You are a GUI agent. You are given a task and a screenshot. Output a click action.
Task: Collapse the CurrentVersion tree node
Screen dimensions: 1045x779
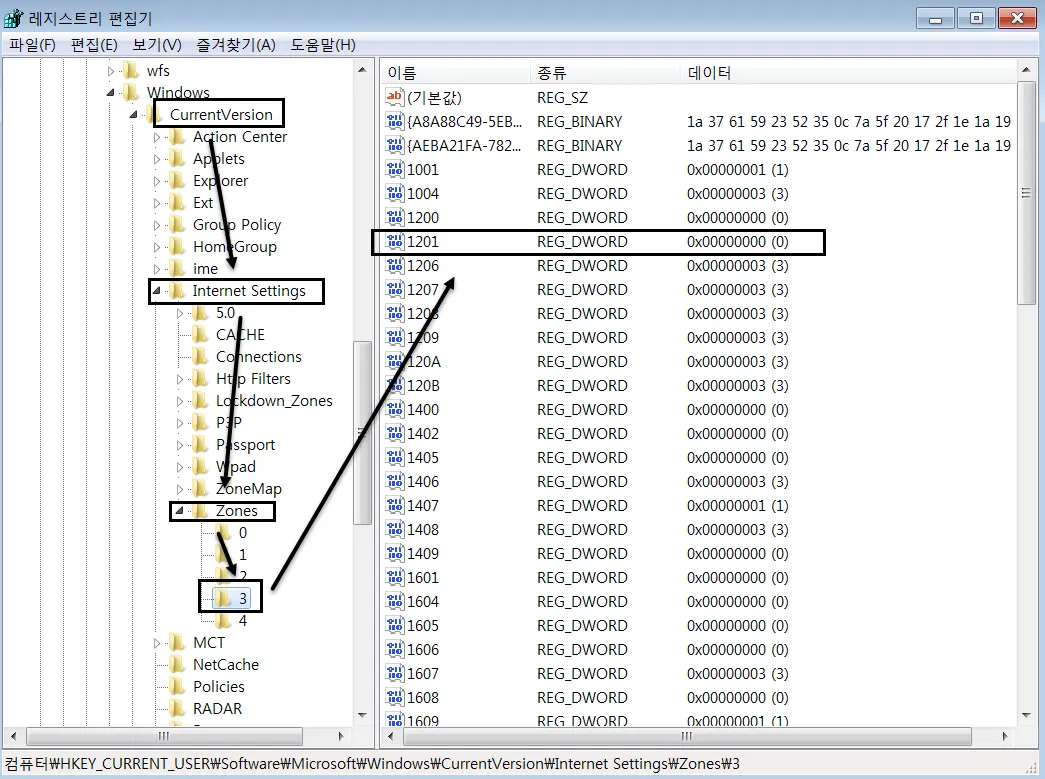[134, 115]
